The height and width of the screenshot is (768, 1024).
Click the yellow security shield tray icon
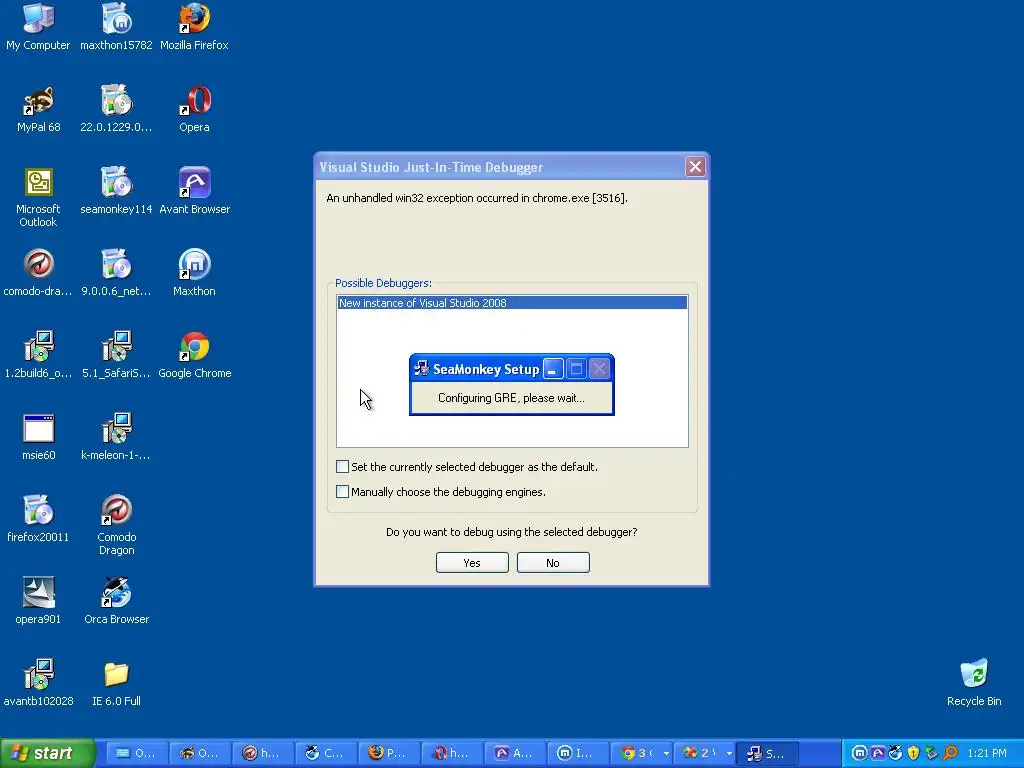coord(914,753)
